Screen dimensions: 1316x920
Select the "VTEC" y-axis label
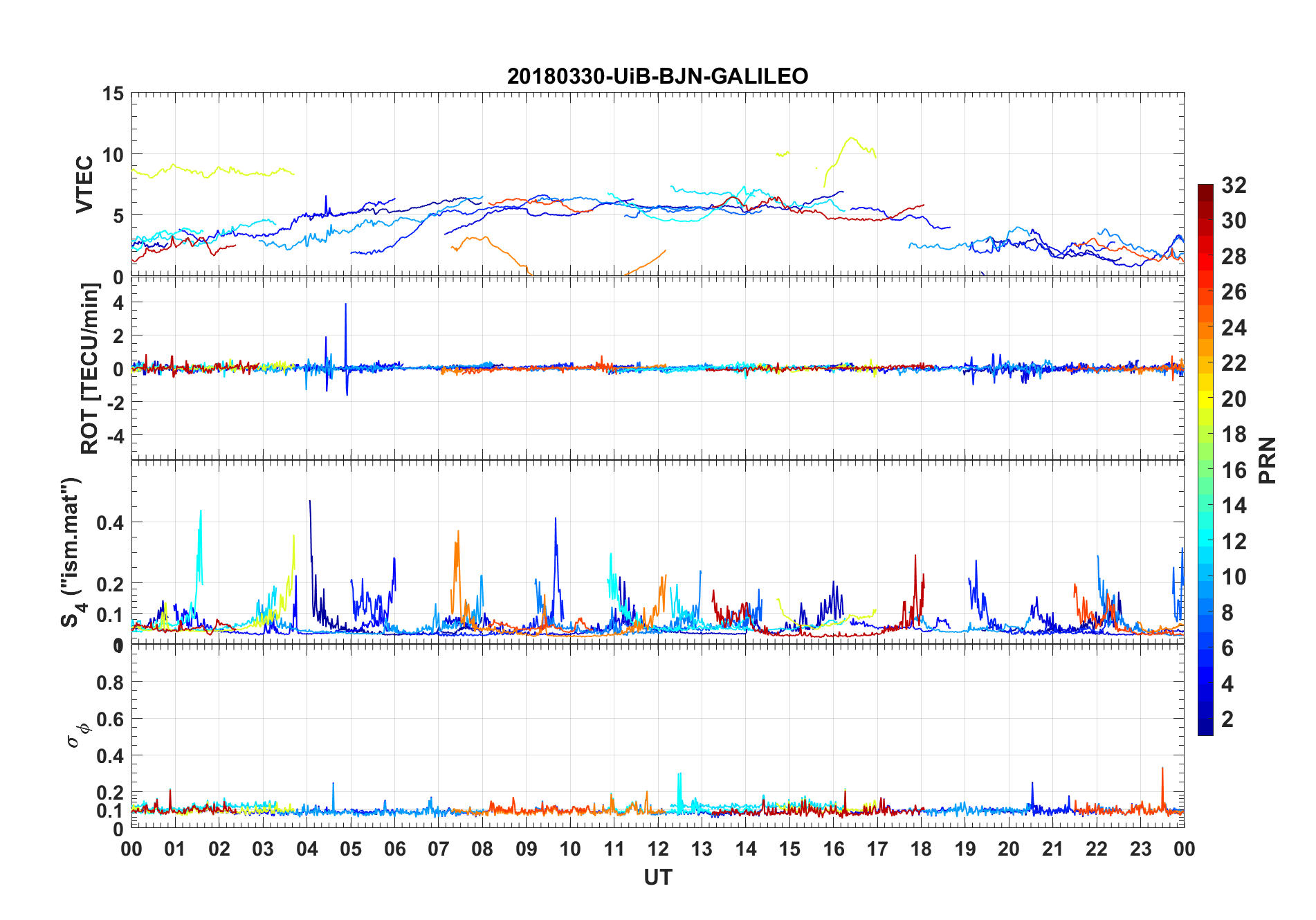coord(84,185)
